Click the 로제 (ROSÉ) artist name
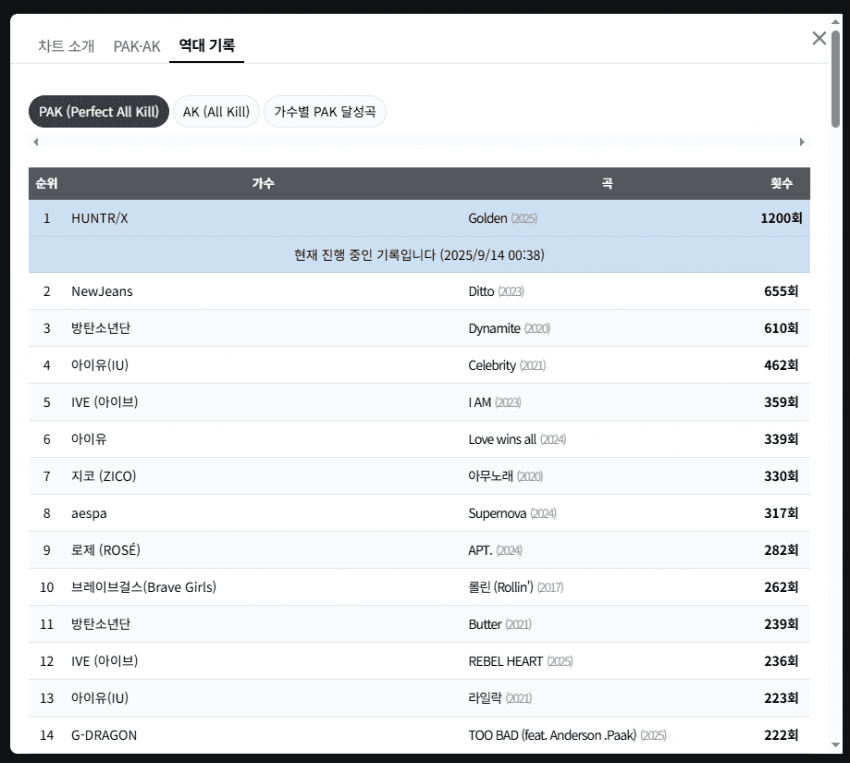 [x=106, y=550]
